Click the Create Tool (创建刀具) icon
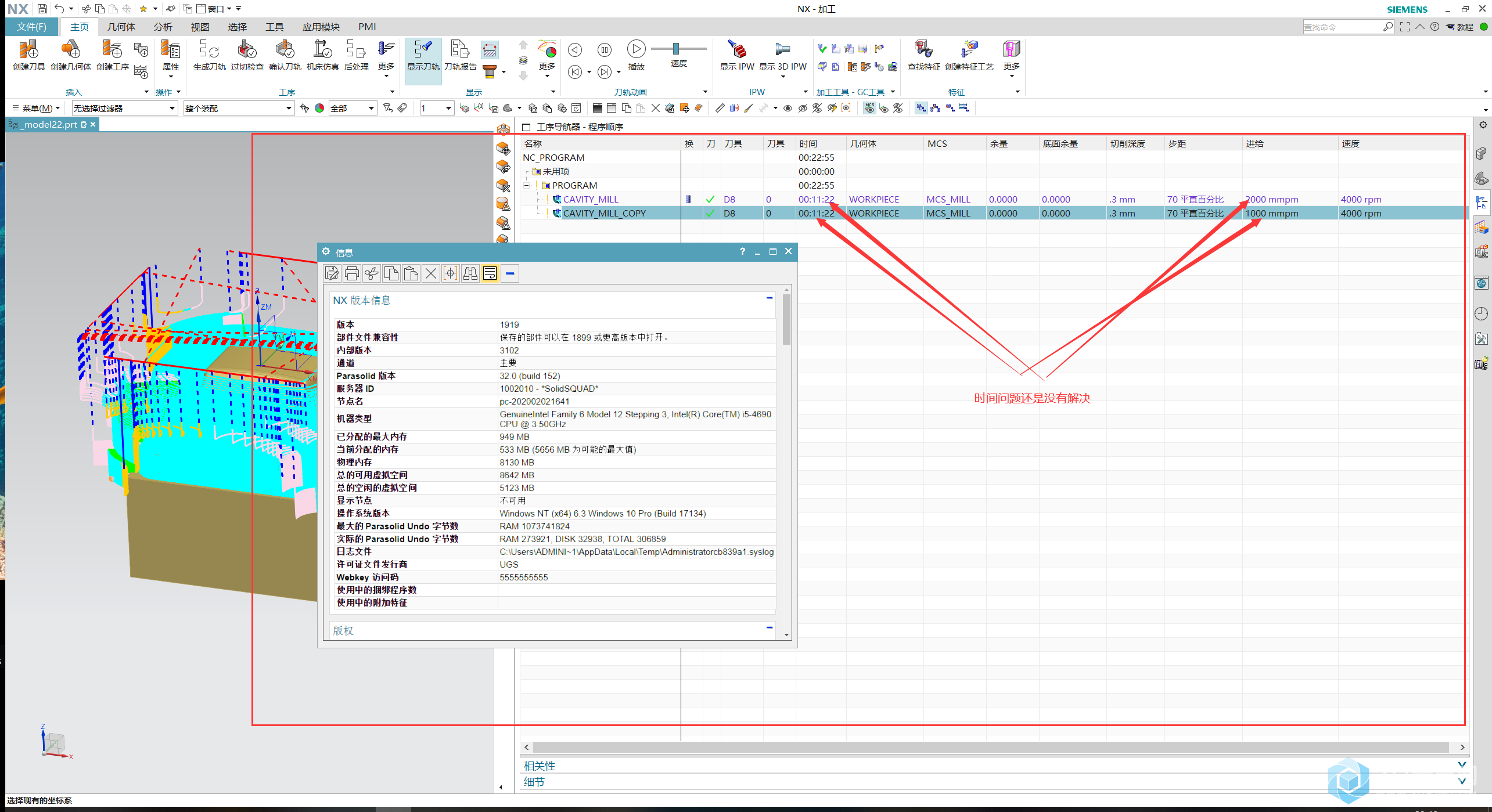1492x812 pixels. tap(28, 50)
